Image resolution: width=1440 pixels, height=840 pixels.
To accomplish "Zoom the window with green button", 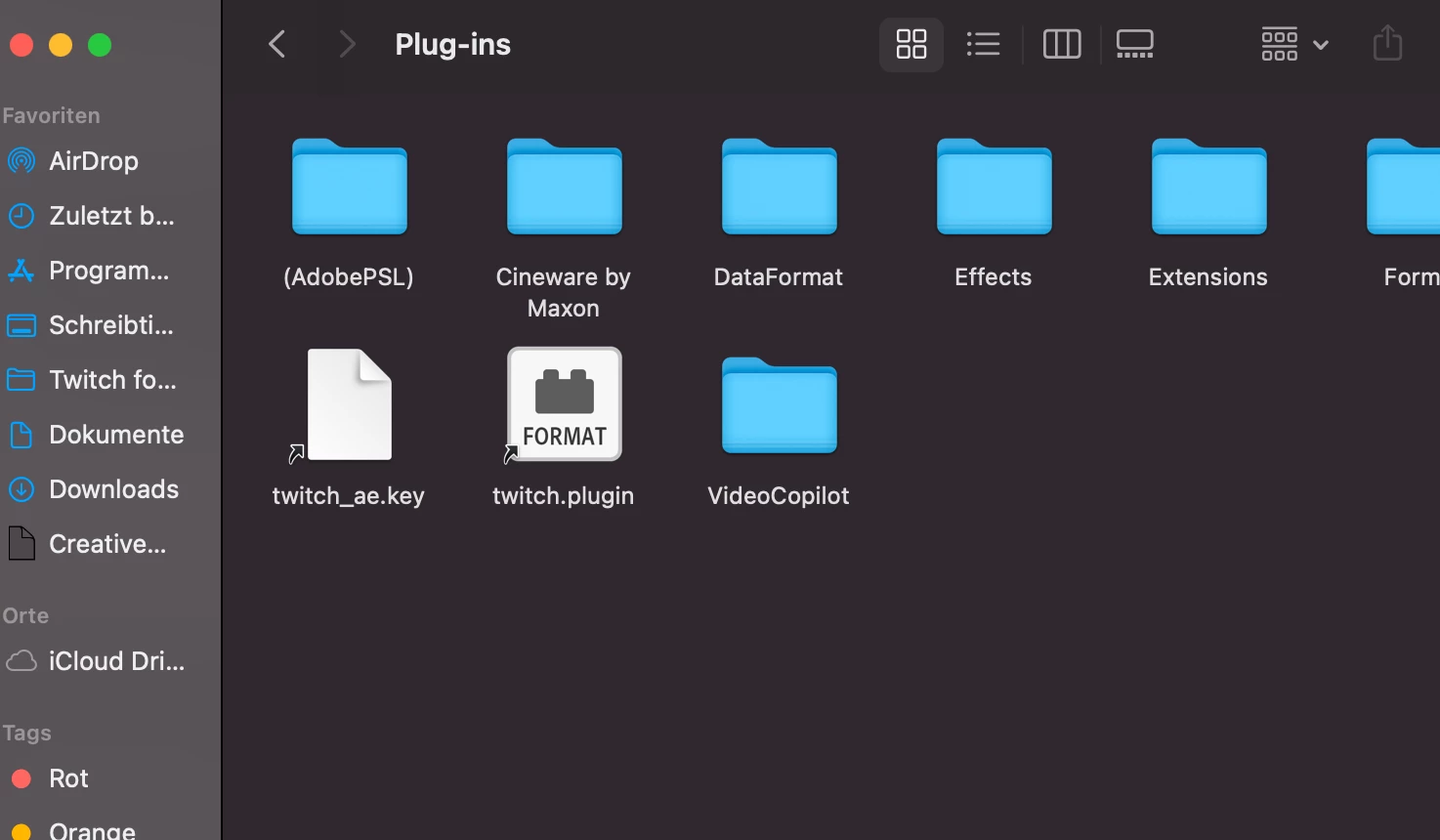I will tap(100, 45).
